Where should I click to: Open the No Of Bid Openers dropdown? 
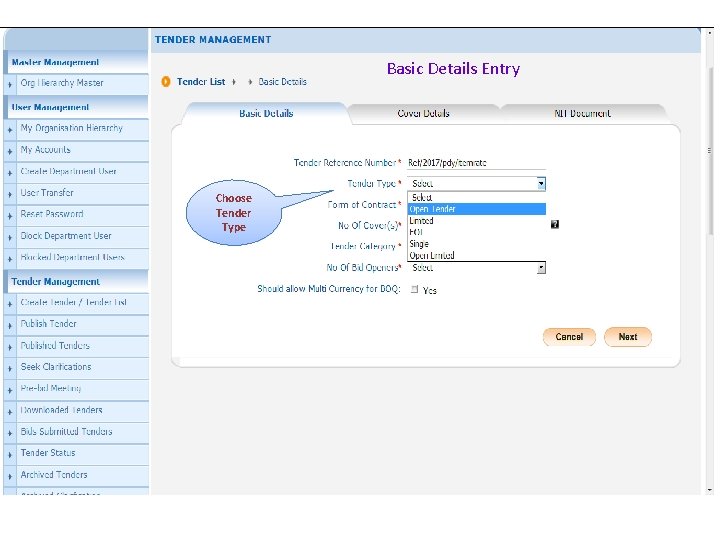477,268
